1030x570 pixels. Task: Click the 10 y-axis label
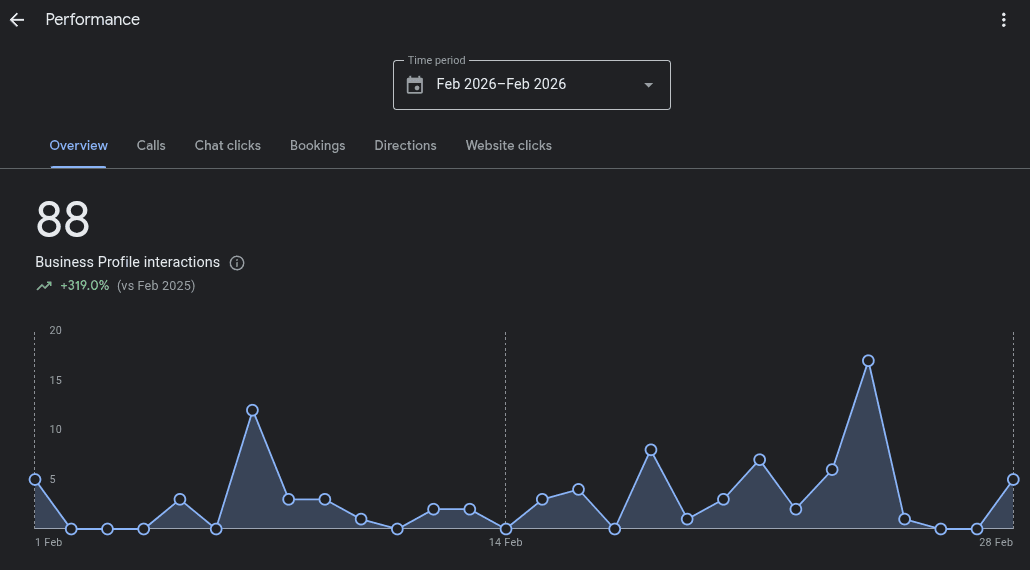pyautogui.click(x=56, y=429)
